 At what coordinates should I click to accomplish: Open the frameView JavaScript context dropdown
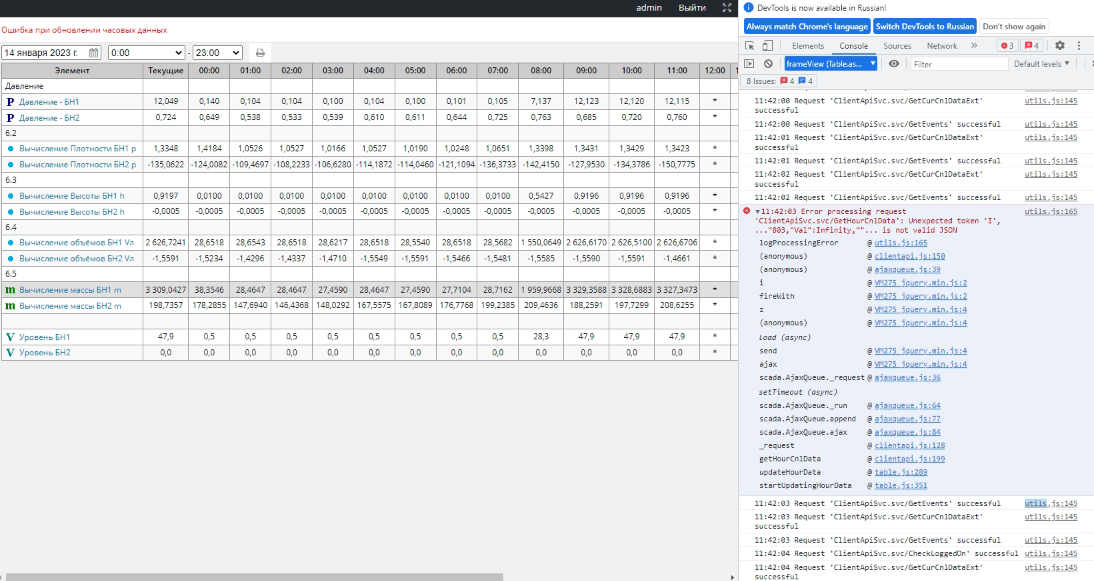[x=830, y=63]
